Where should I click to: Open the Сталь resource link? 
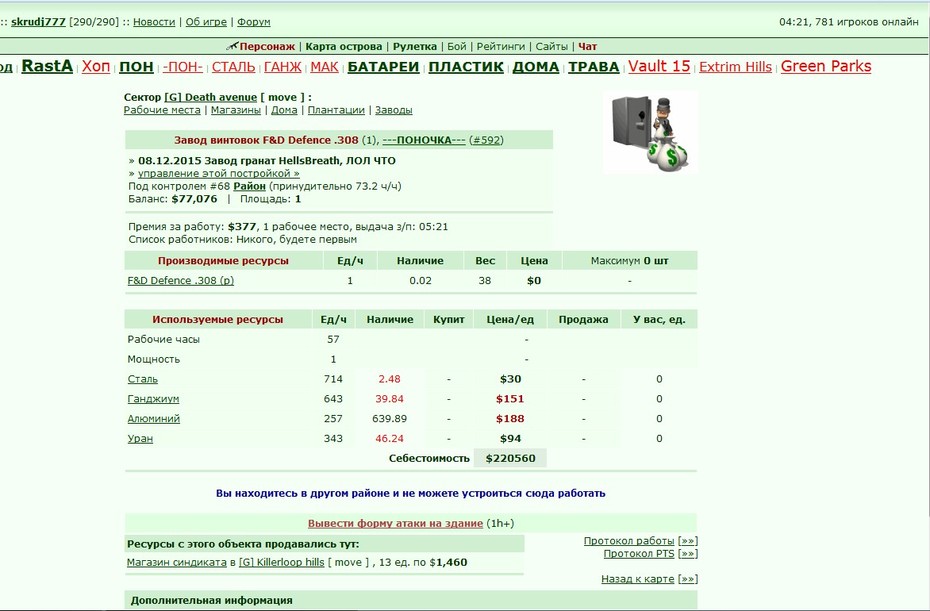click(142, 379)
